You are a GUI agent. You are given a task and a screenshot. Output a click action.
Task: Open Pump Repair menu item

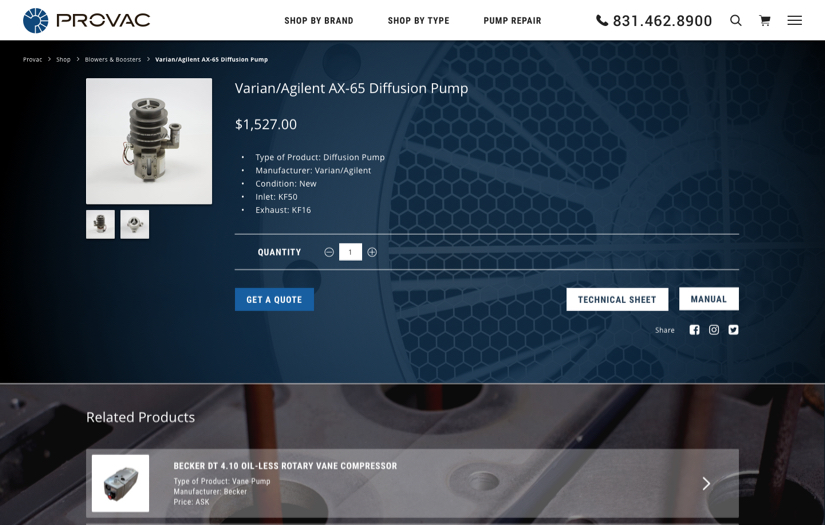tap(512, 21)
